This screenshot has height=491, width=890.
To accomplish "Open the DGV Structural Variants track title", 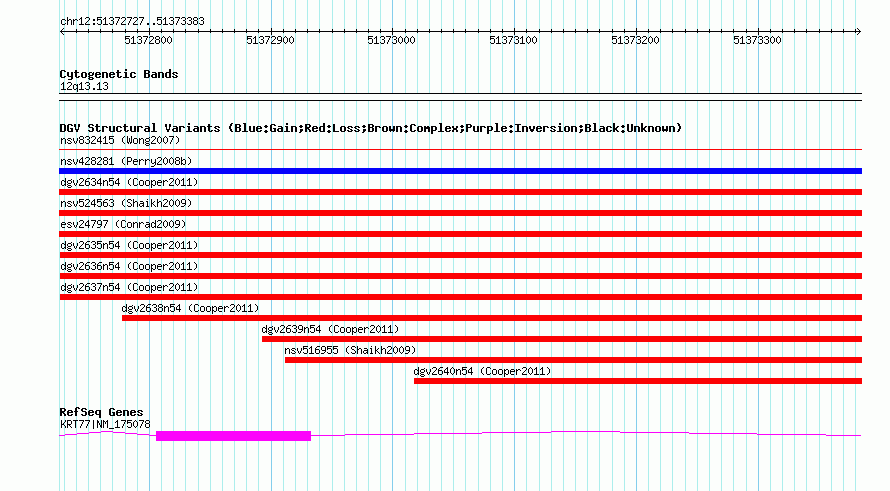I will pyautogui.click(x=371, y=128).
